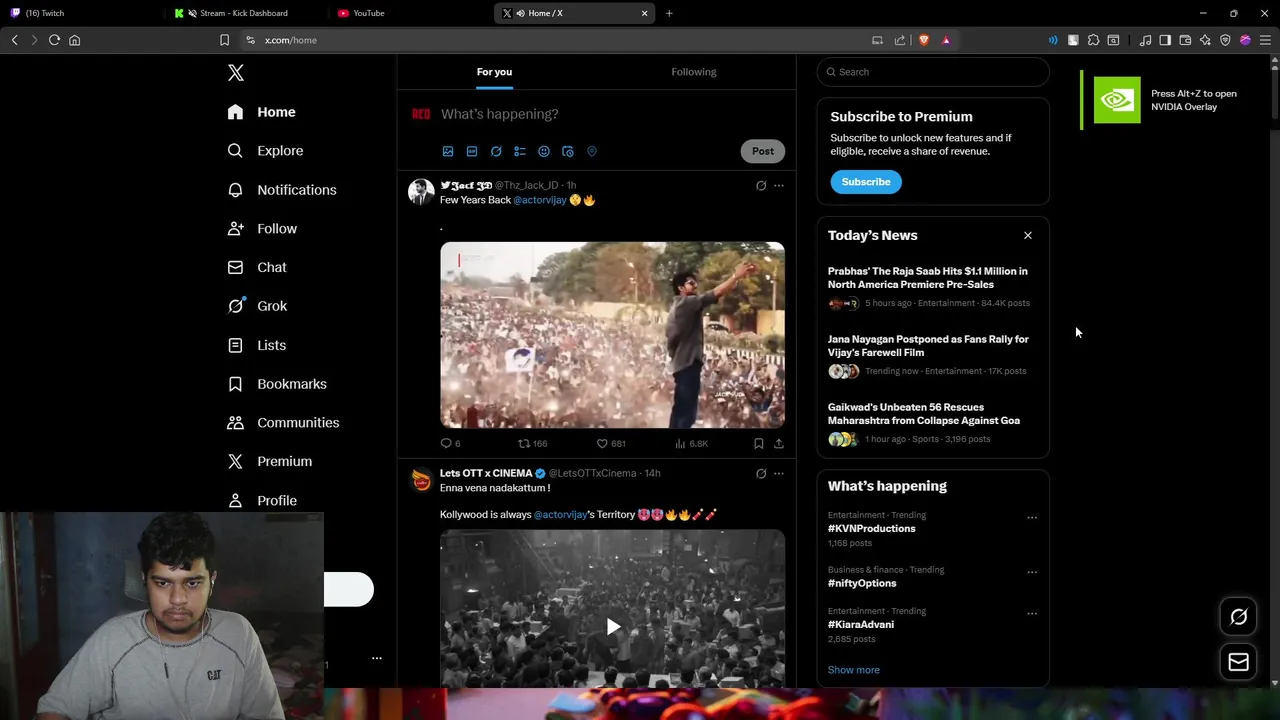Open Premium from the sidebar

coord(270,462)
